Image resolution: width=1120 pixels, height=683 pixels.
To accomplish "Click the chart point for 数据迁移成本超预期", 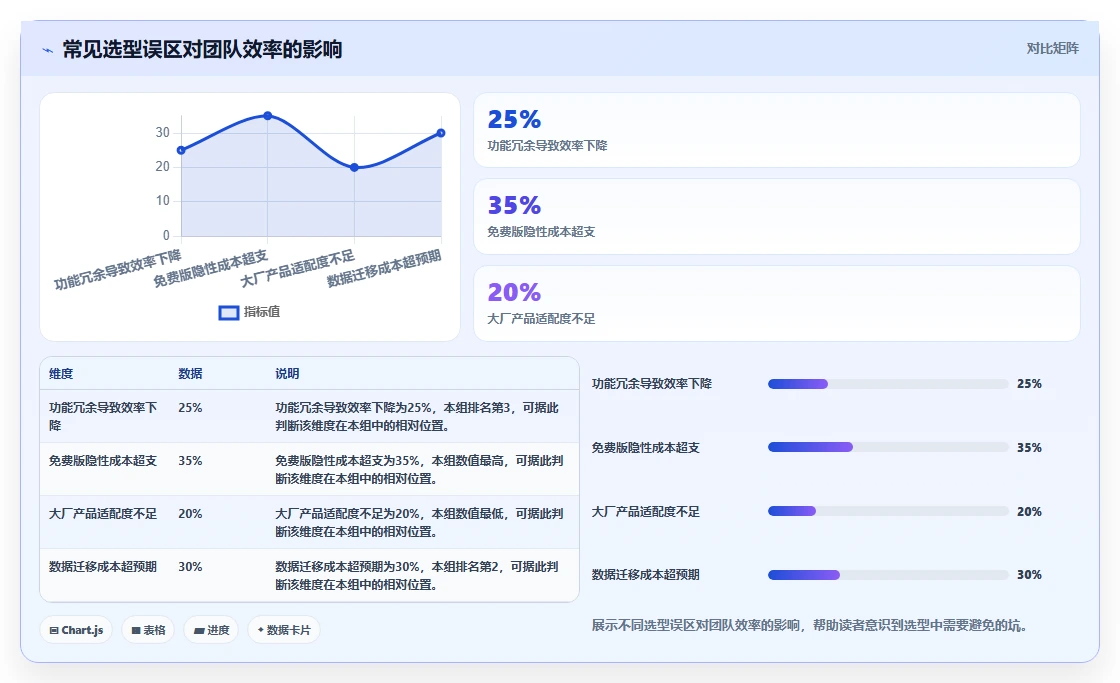I will tap(441, 133).
